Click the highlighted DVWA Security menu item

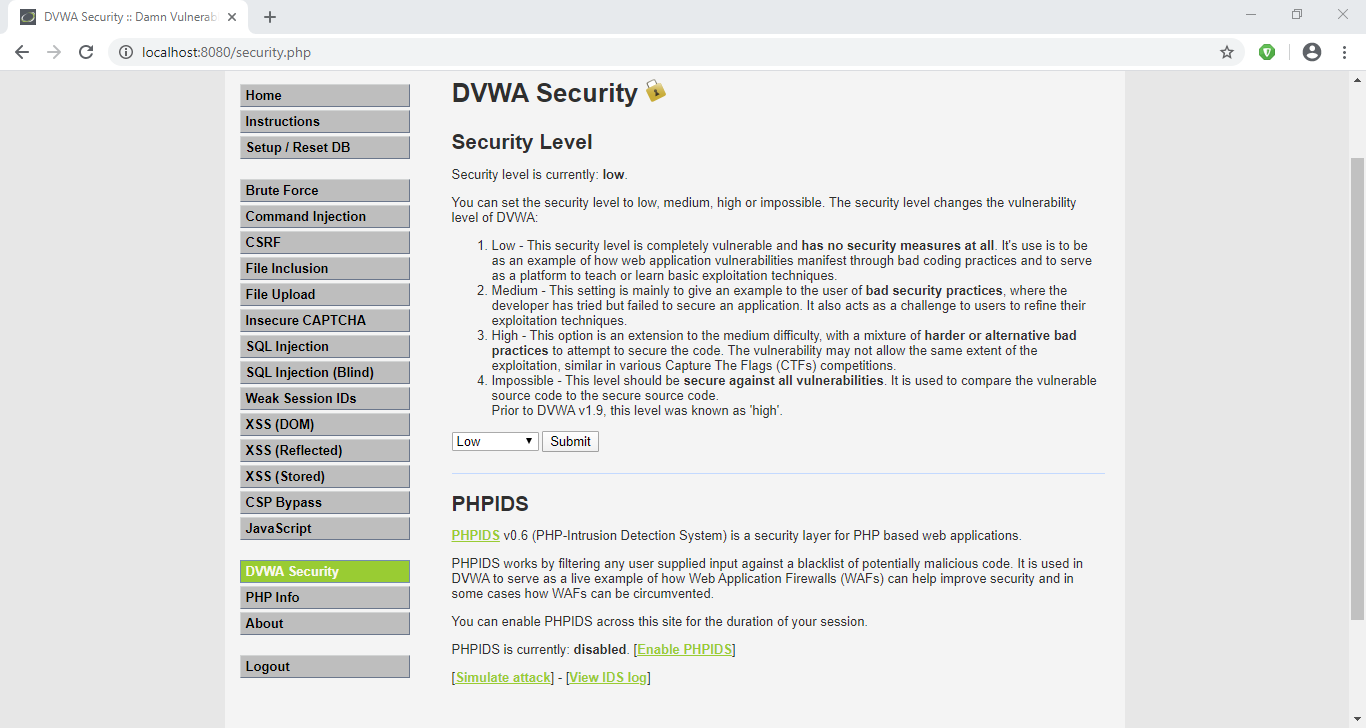(325, 571)
